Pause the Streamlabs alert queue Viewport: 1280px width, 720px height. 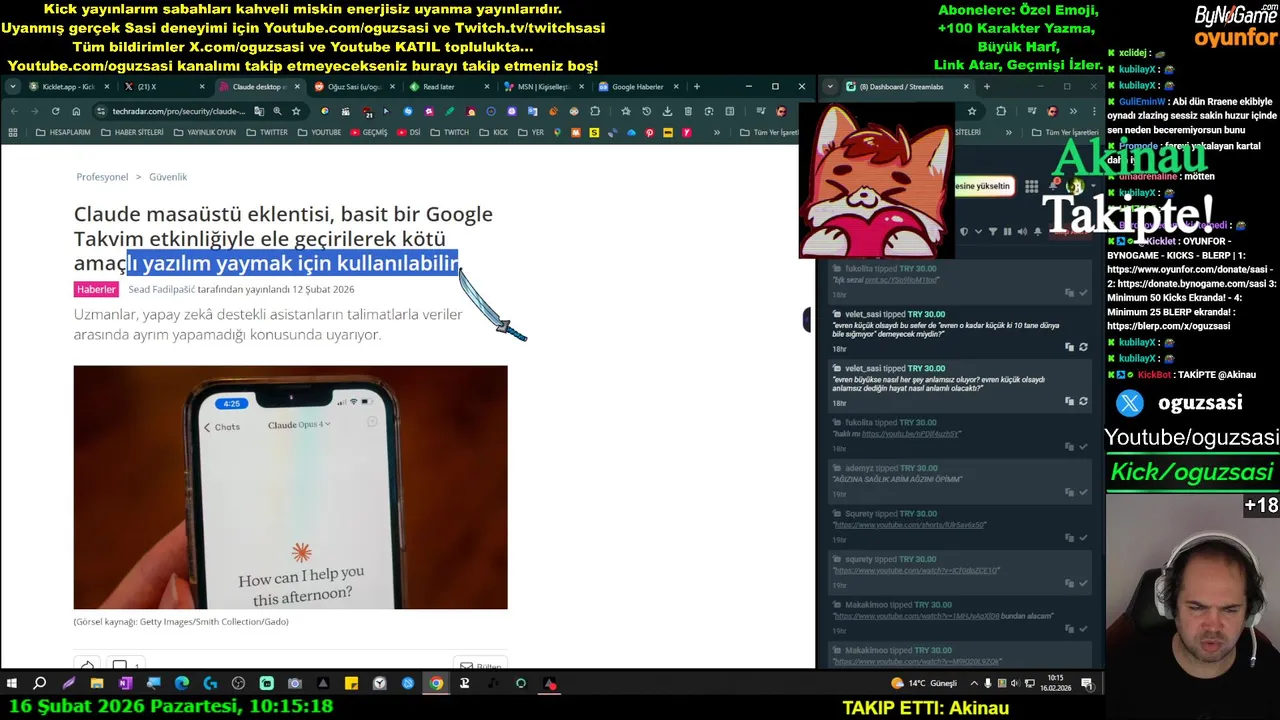[x=1007, y=231]
